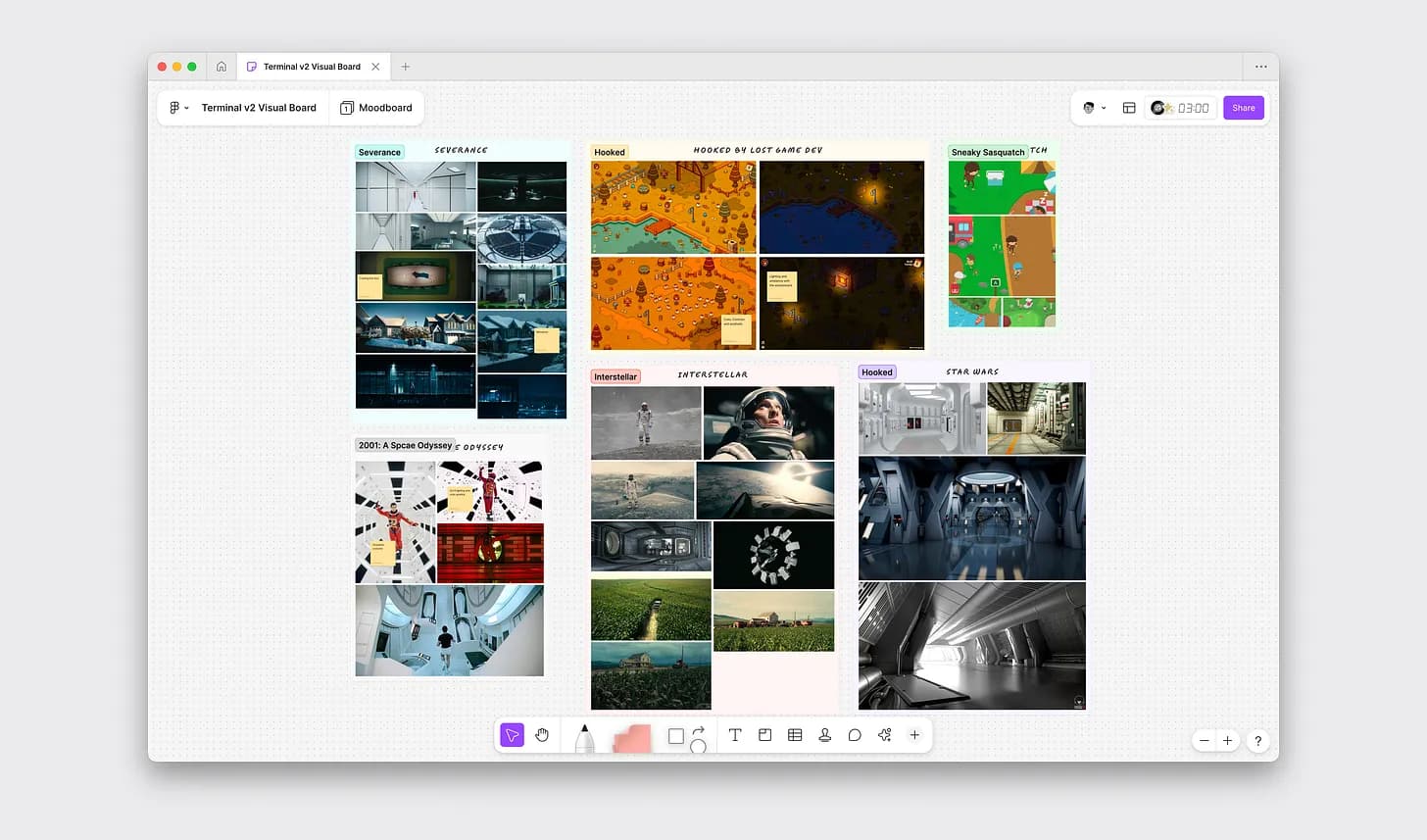The width and height of the screenshot is (1427, 840).
Task: Zoom in with the plus button
Action: [1227, 741]
